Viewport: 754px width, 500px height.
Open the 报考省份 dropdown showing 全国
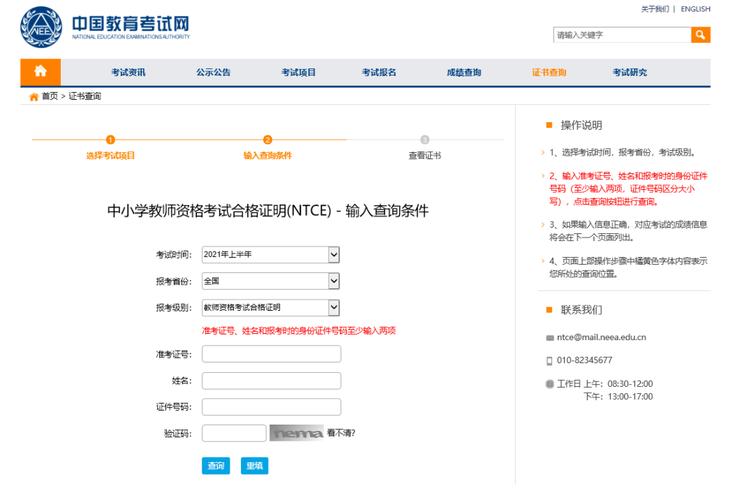coord(271,281)
